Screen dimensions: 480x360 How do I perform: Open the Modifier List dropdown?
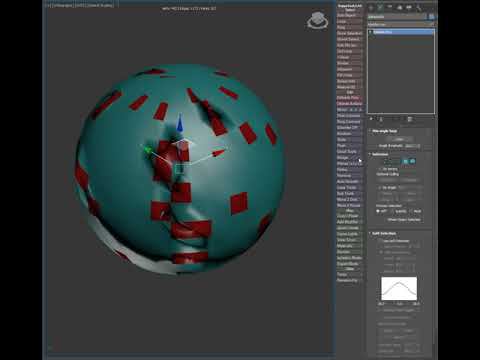[401, 24]
